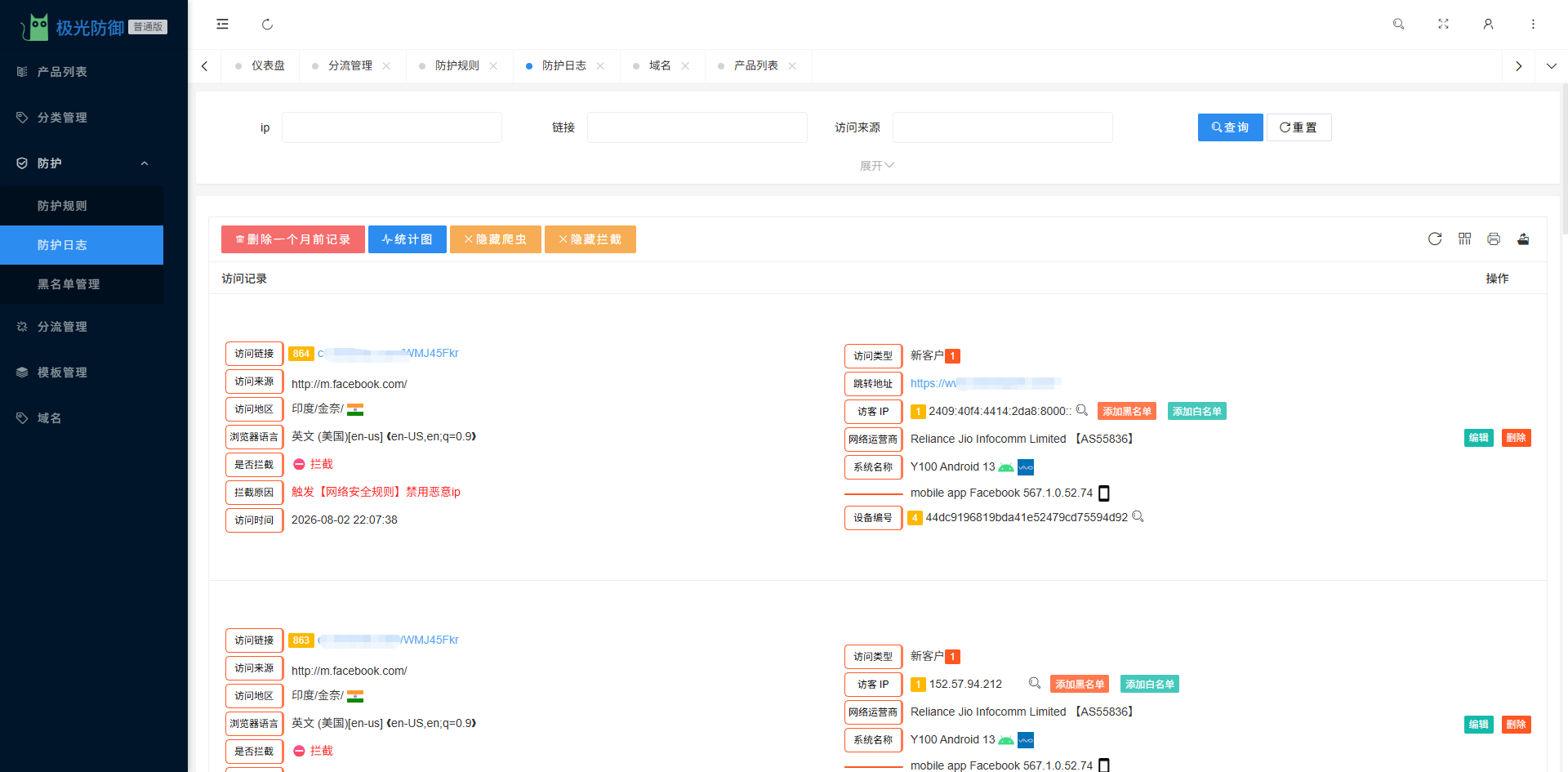Screen dimensions: 1568x772
Task: Search the IPv6 address 2409:40f4 magnifier icon
Action: pos(1082,410)
